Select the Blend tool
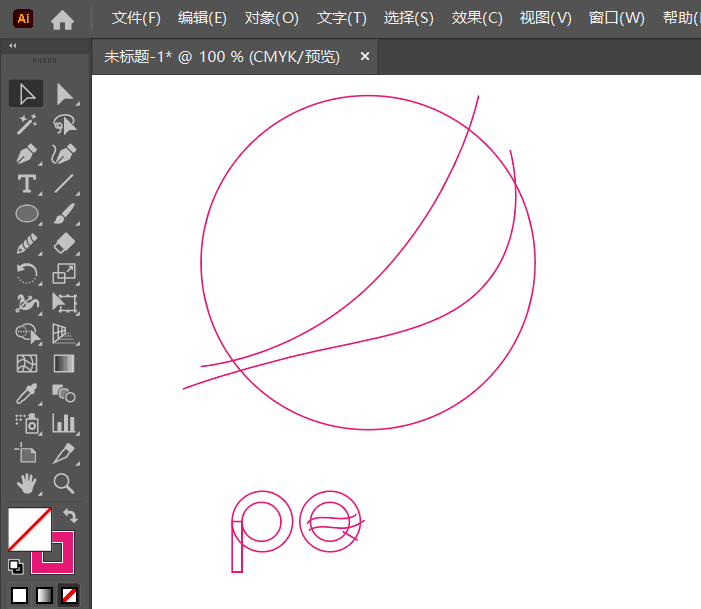This screenshot has width=701, height=609. click(64, 393)
